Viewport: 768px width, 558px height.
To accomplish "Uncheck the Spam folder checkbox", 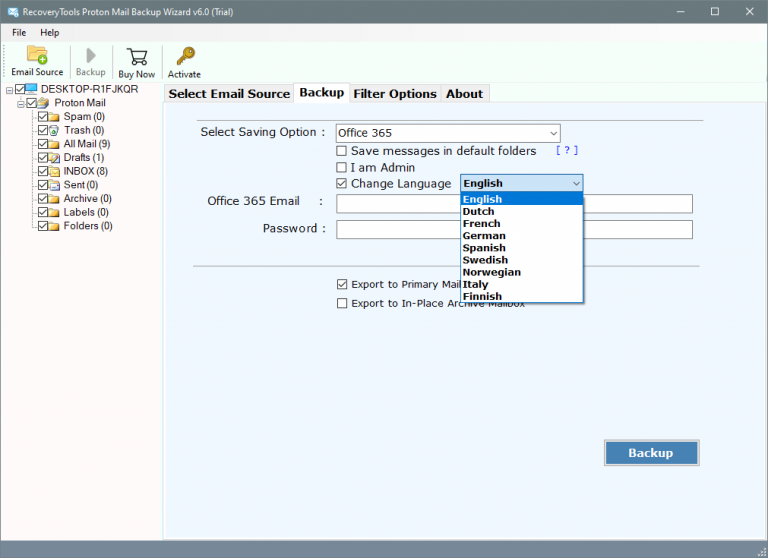I will pos(43,117).
